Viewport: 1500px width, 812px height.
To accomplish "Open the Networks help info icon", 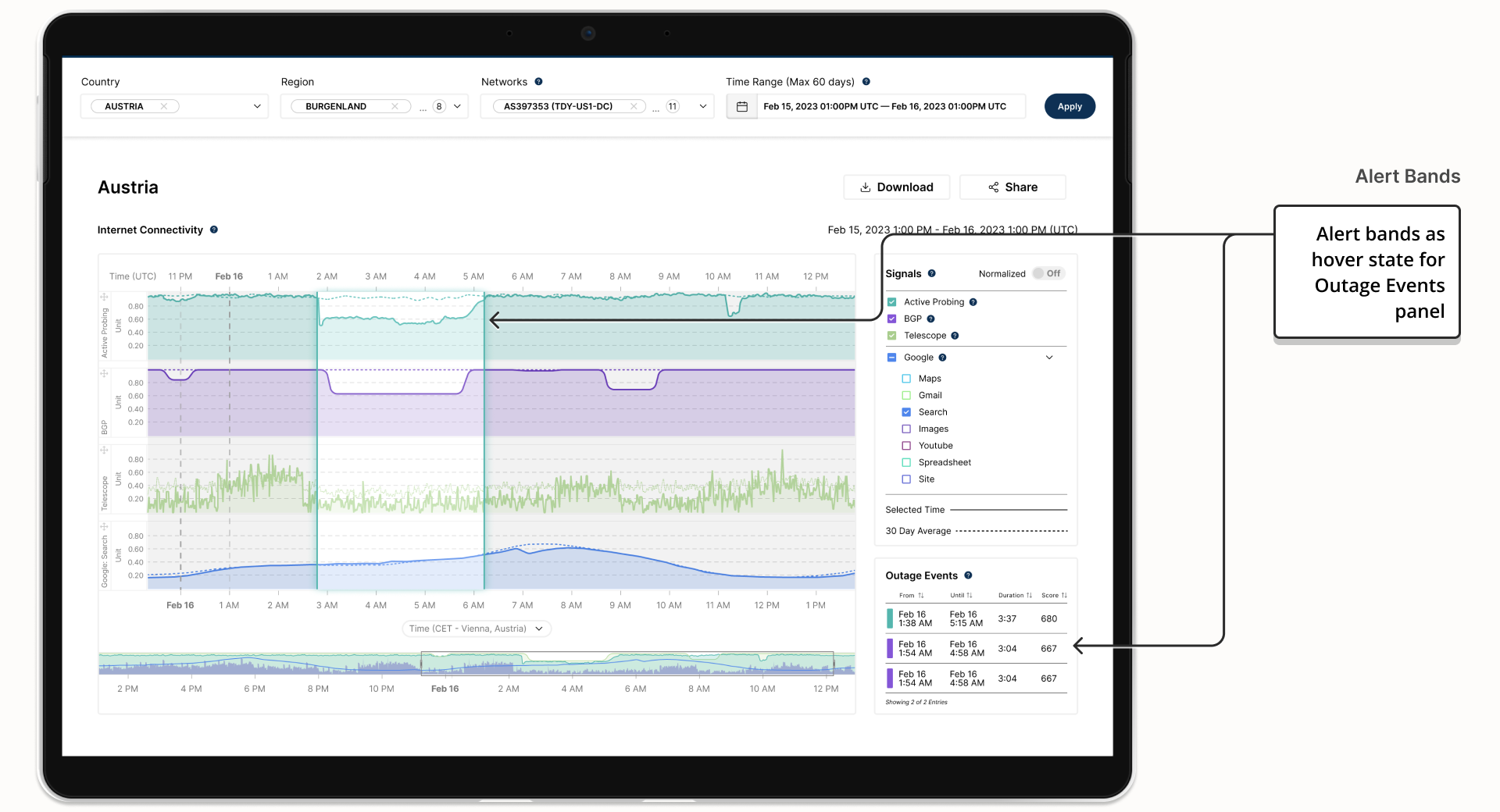I will pos(538,81).
